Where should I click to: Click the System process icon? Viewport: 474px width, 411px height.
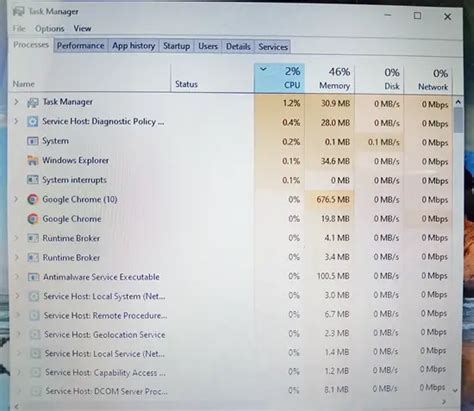pyautogui.click(x=32, y=141)
